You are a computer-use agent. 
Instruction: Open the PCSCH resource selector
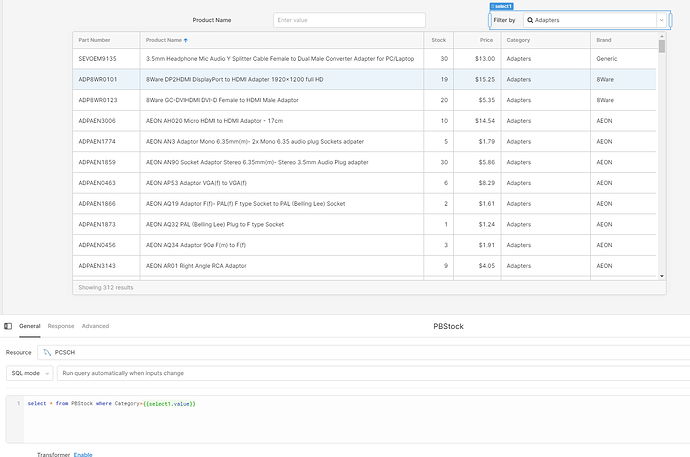(363, 352)
